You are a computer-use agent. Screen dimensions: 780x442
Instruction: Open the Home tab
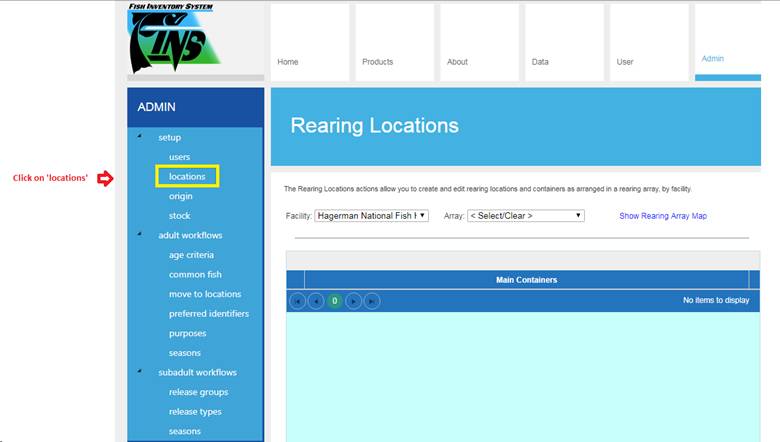(x=309, y=42)
